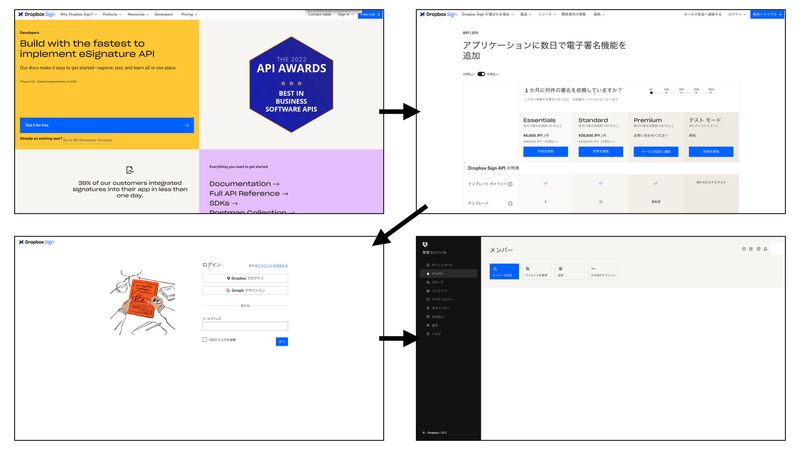The height and width of the screenshot is (450, 800).
Task: Expand Pricing dropdown in English developers page
Action: tap(189, 14)
